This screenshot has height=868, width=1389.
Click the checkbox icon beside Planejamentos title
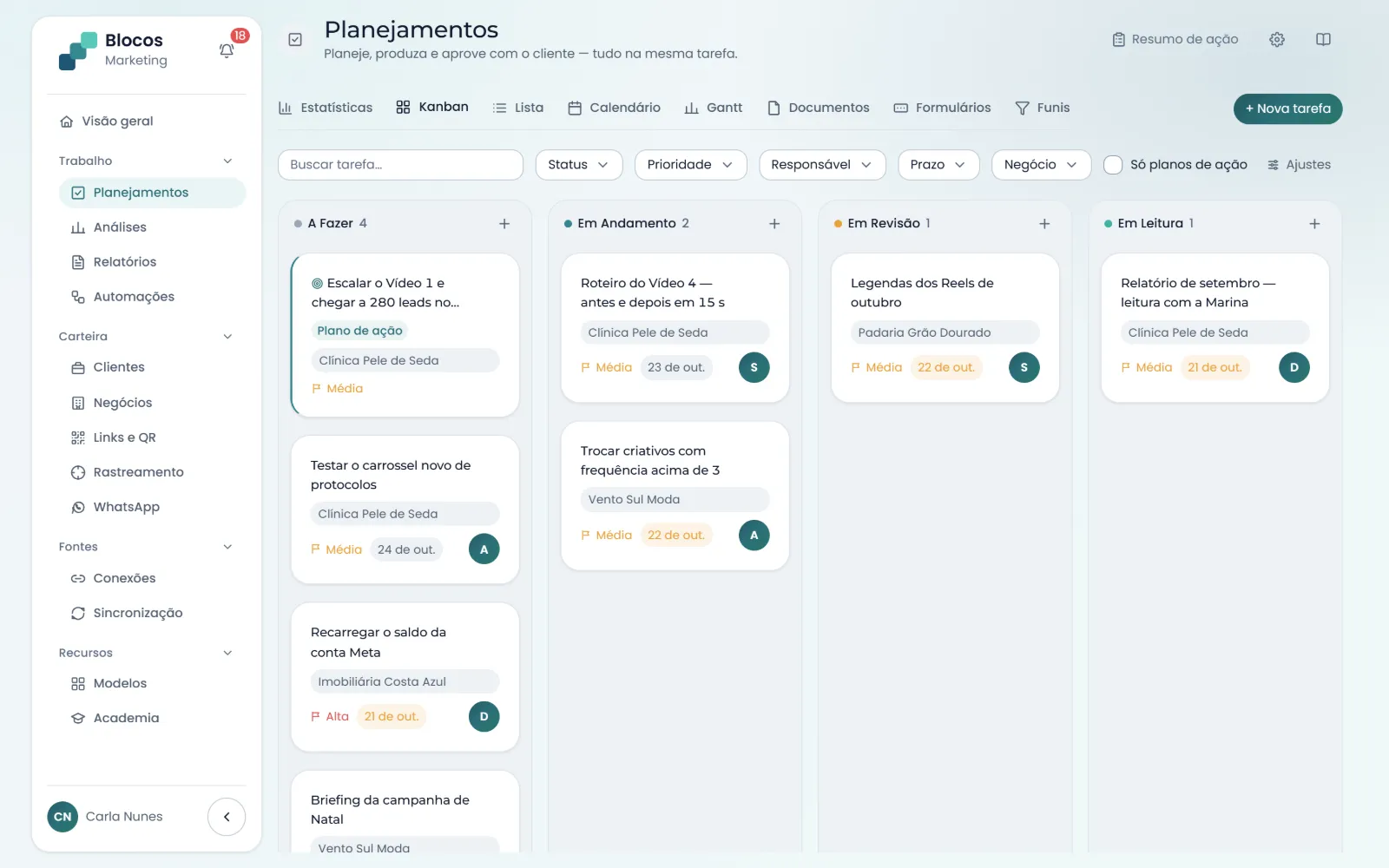(295, 39)
